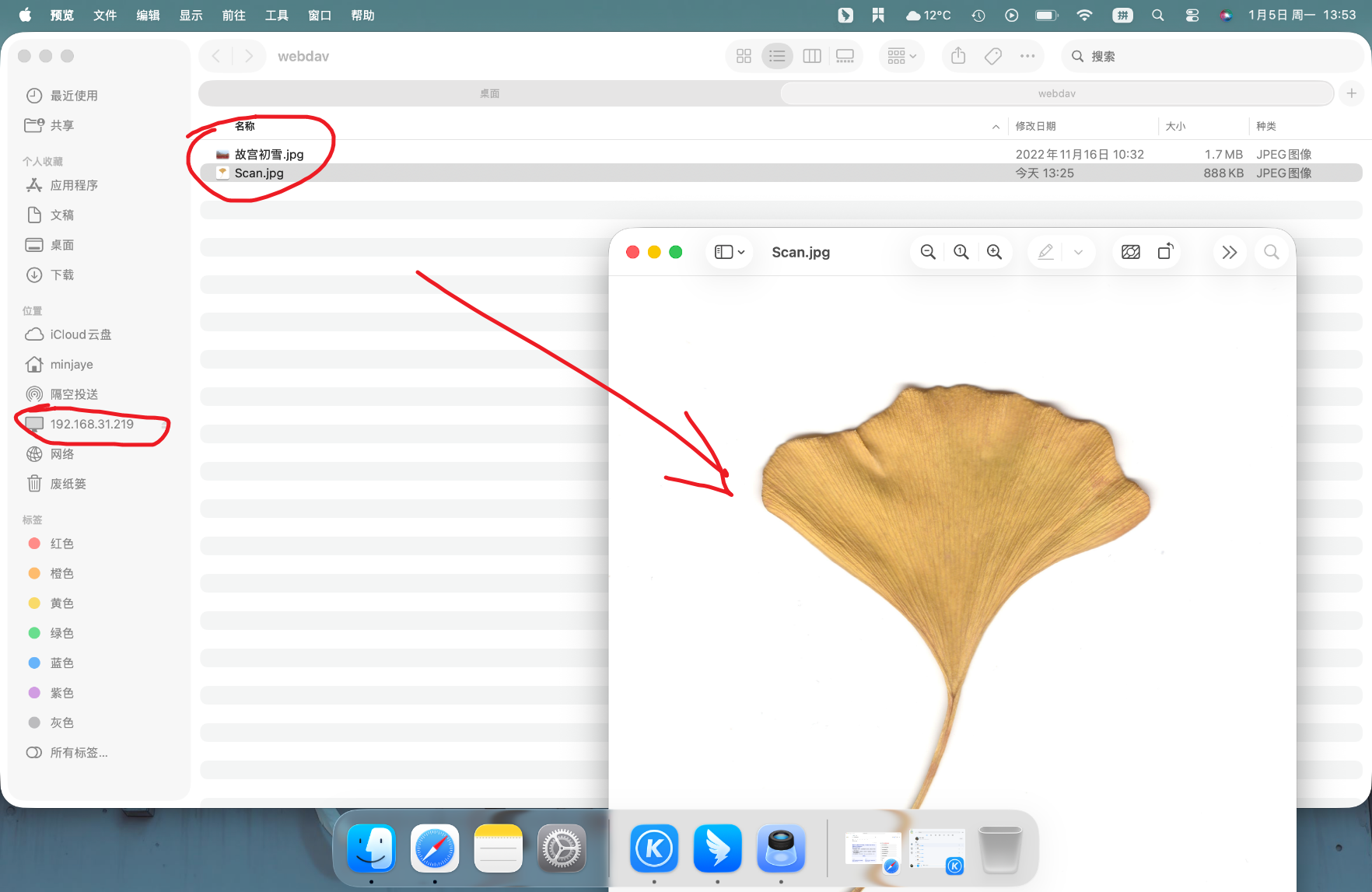Open 桌面 in the Finder sidebar
Screen dimensions: 1372x892
tap(50, 245)
